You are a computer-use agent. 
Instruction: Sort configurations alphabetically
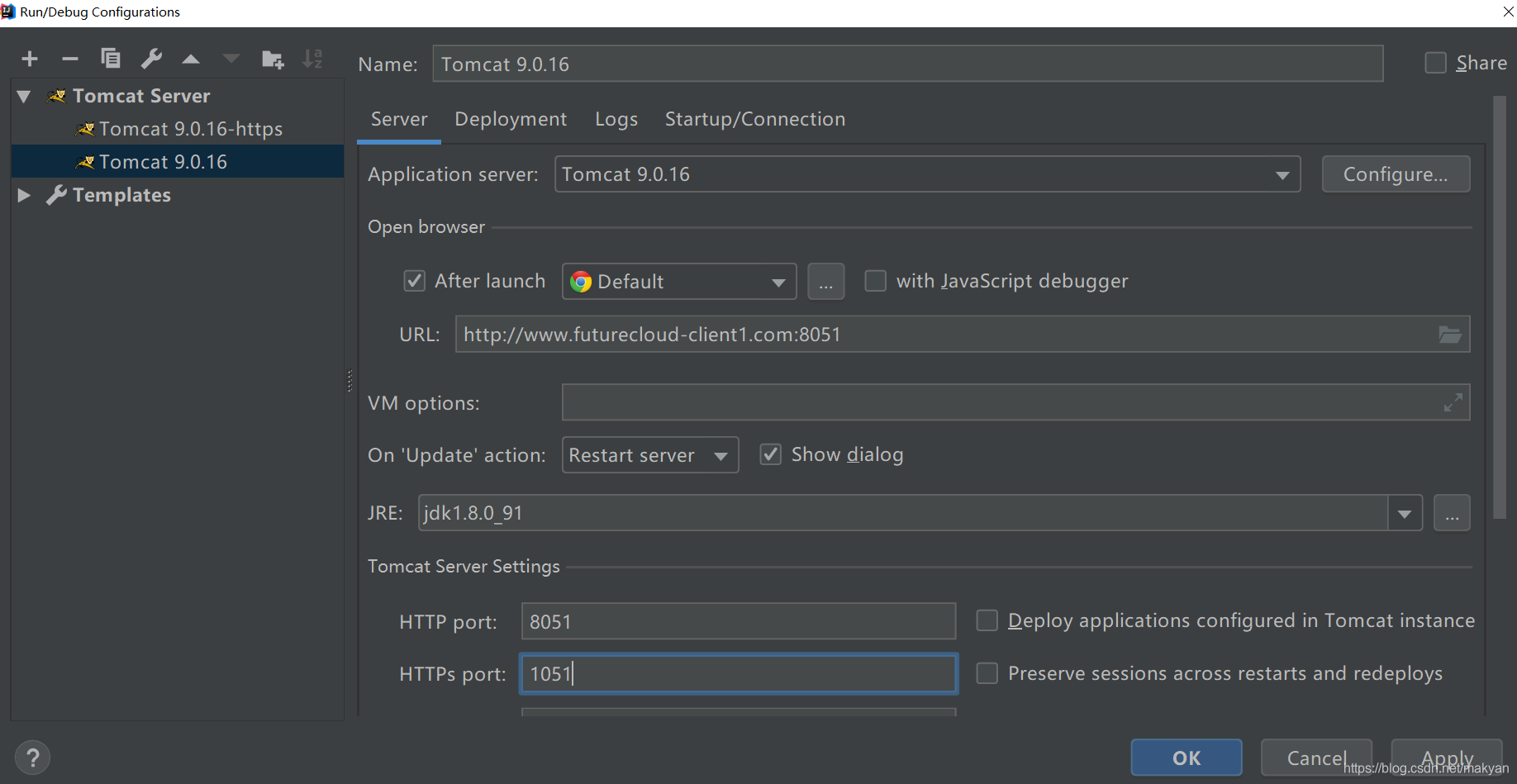(x=312, y=59)
